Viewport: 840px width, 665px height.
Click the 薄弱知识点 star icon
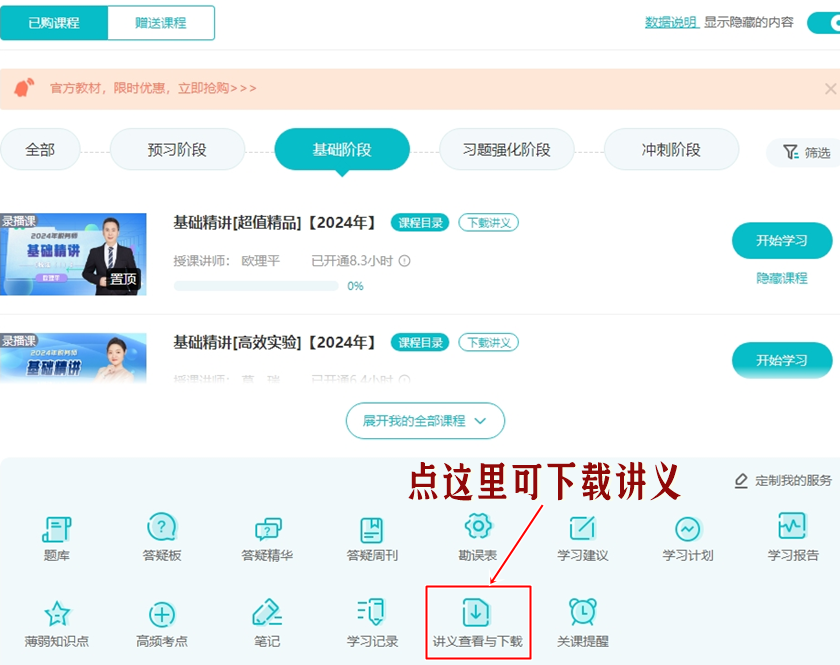(56, 613)
